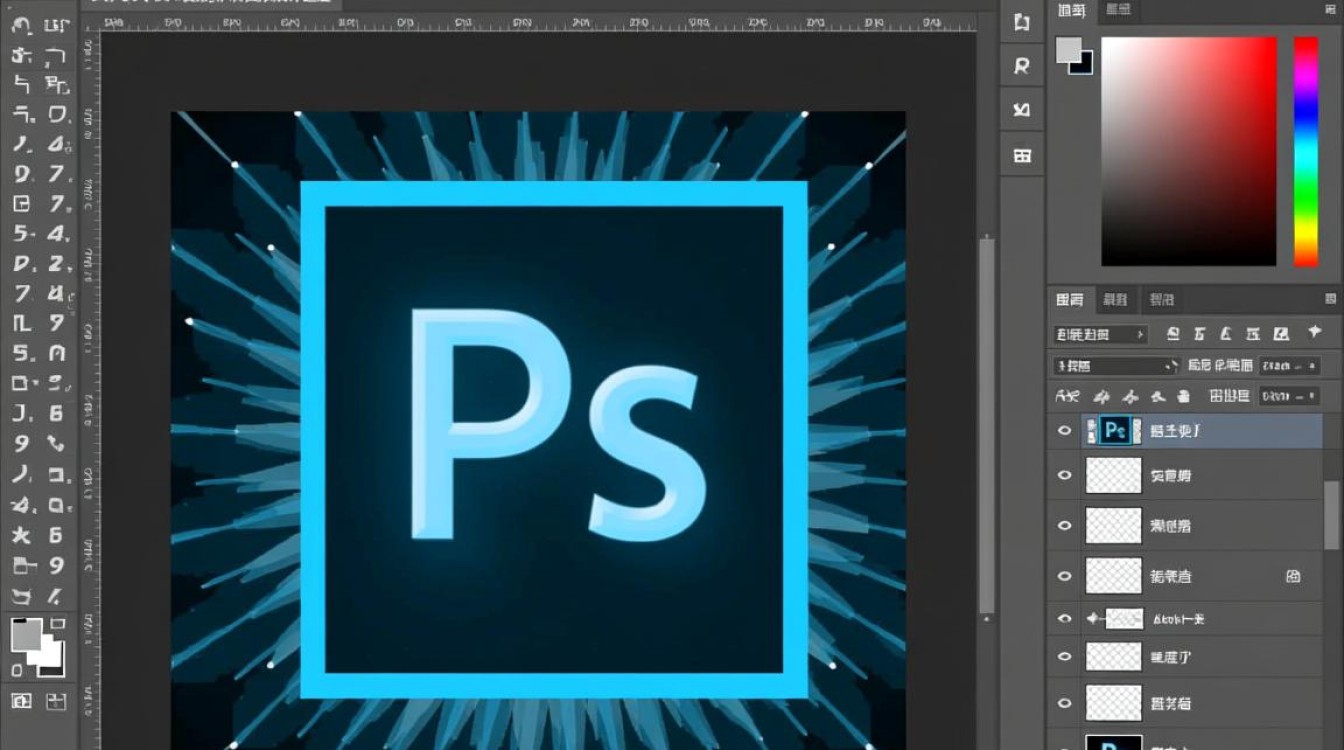Select the Ps thumbnail of the highlighted top layer
This screenshot has width=1344, height=750.
[x=1115, y=431]
